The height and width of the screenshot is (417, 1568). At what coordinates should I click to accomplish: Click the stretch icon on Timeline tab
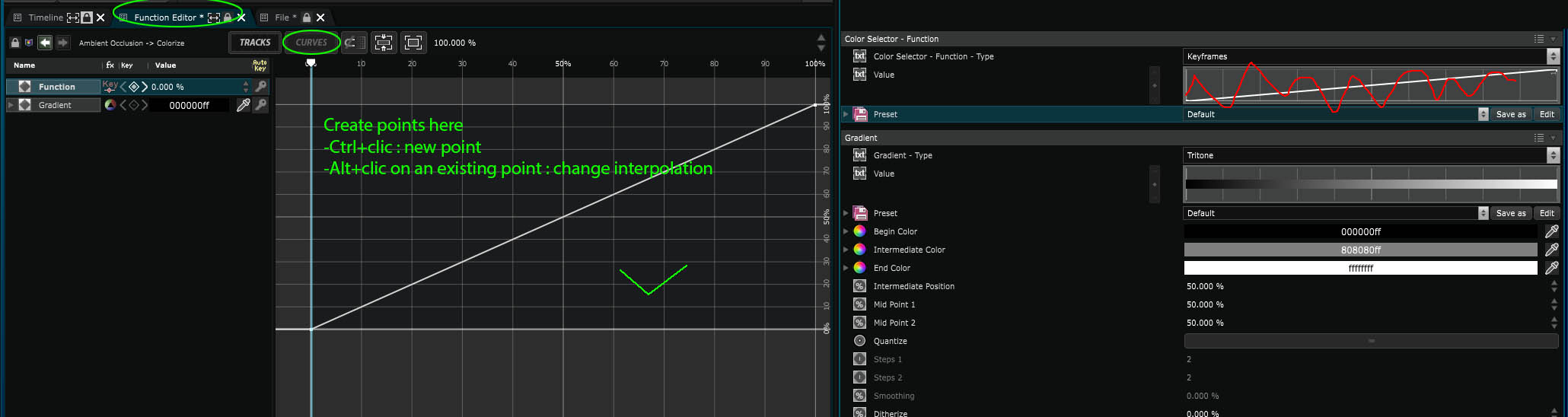tap(73, 18)
